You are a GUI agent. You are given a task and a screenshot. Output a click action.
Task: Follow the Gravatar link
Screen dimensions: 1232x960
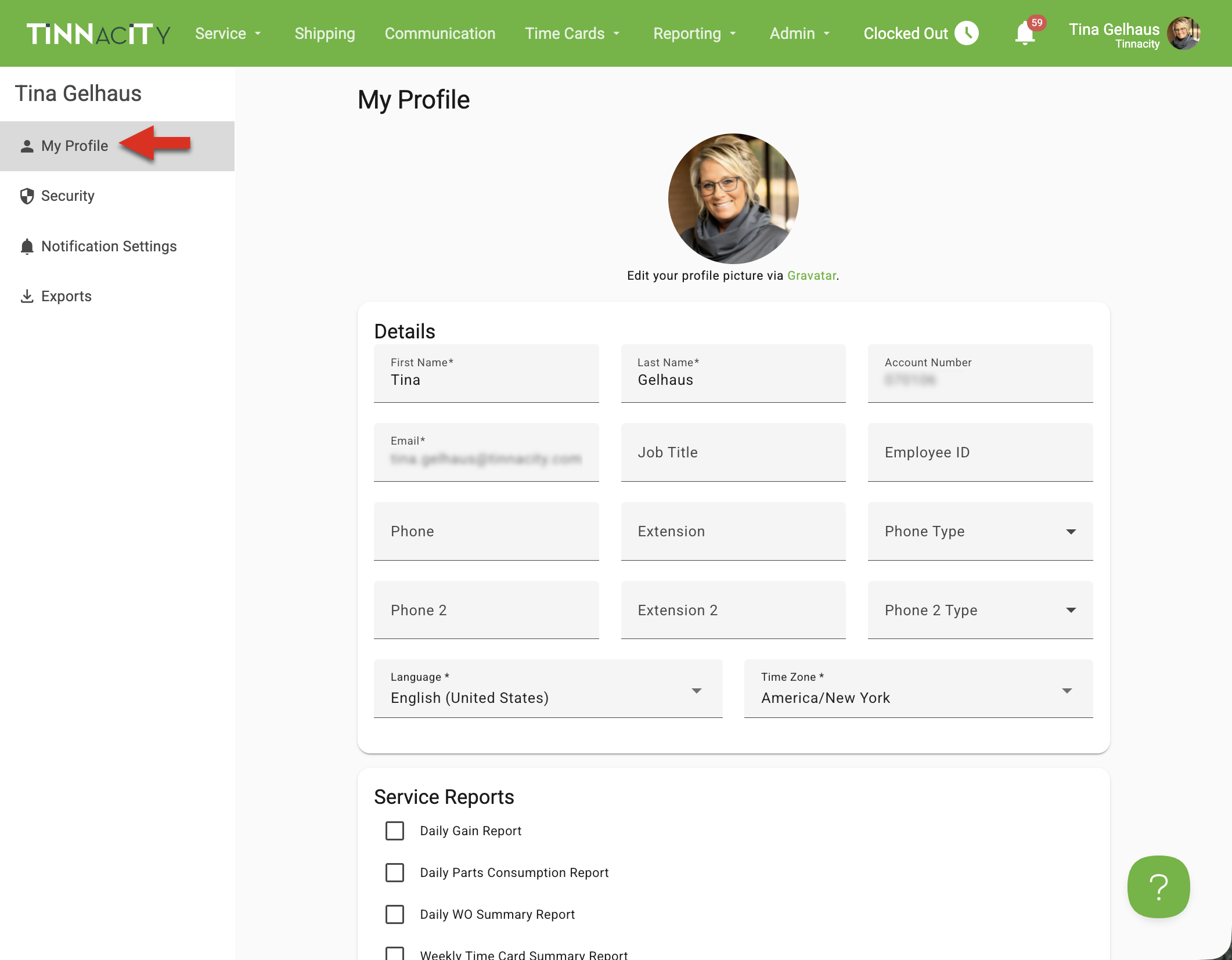[x=811, y=276]
